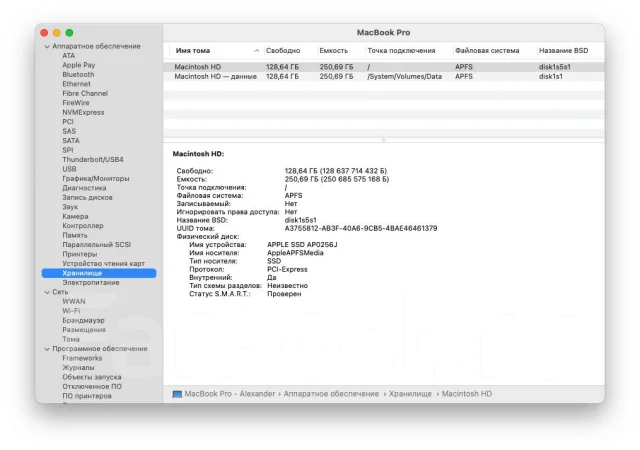Sort by Имя тома column
This screenshot has width=640, height=450.
[193, 51]
